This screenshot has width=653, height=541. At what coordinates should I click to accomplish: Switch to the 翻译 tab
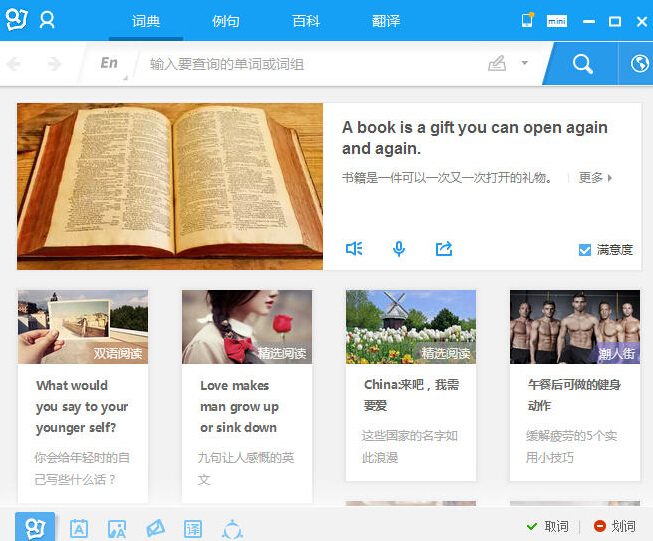(x=386, y=21)
